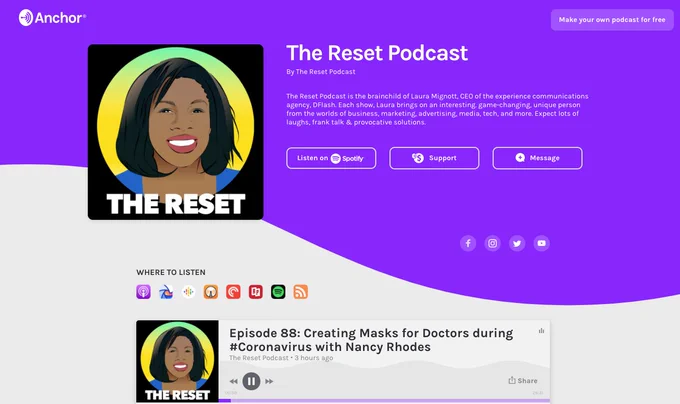Skip forward with the fast-forward arrows
Viewport: 680px width, 404px height.
point(269,381)
